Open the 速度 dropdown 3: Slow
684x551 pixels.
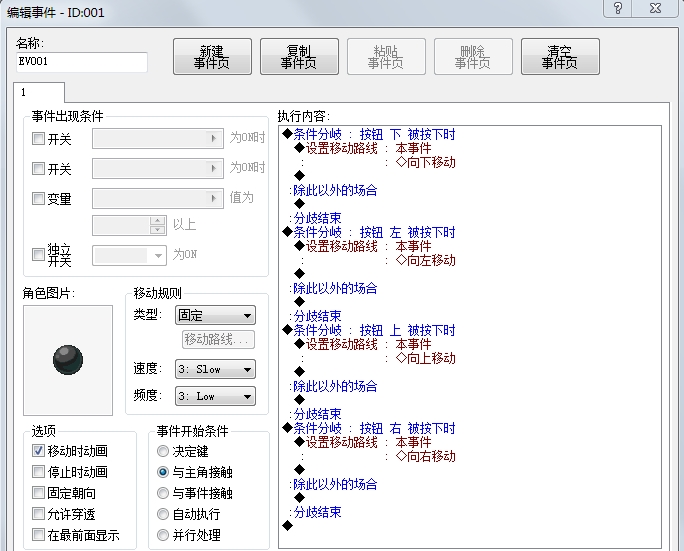pyautogui.click(x=215, y=369)
